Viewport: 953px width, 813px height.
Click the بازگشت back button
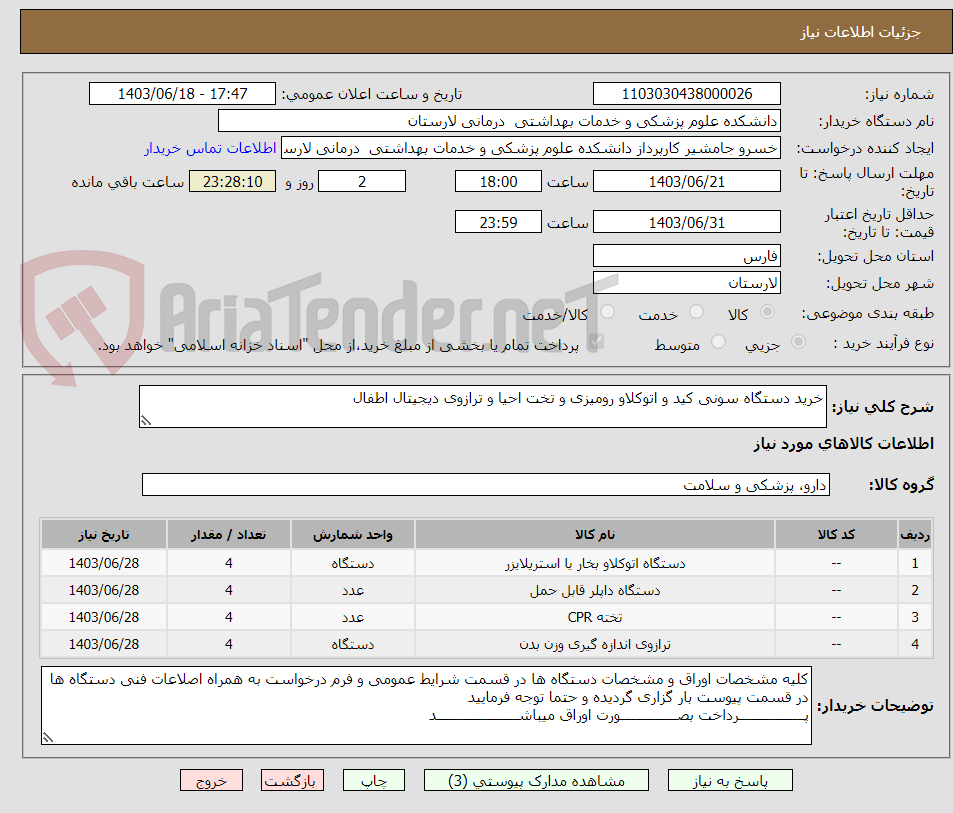coord(292,780)
